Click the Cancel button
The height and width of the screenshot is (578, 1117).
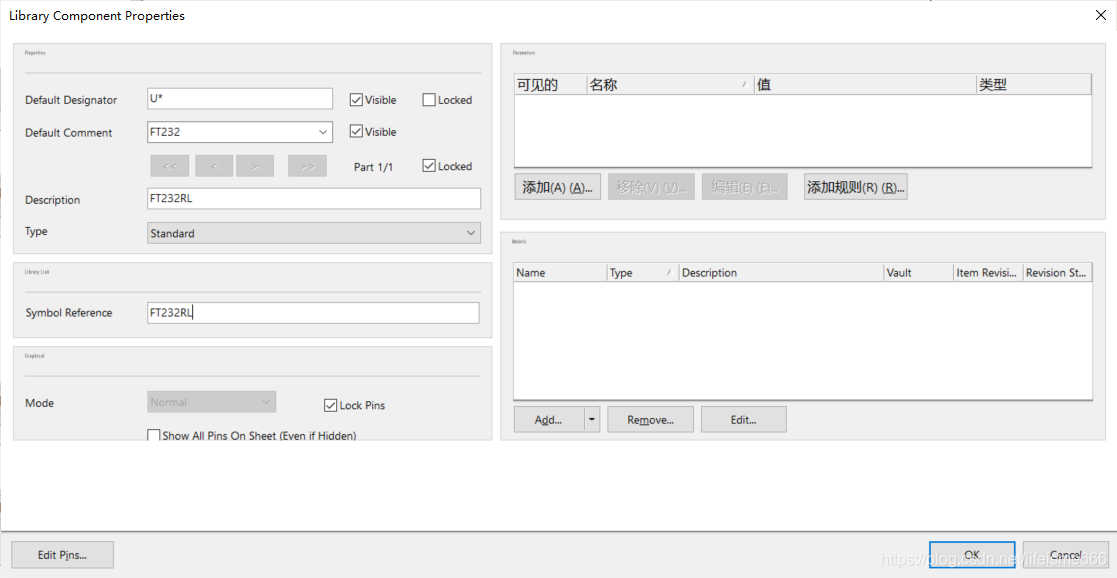pos(1065,554)
